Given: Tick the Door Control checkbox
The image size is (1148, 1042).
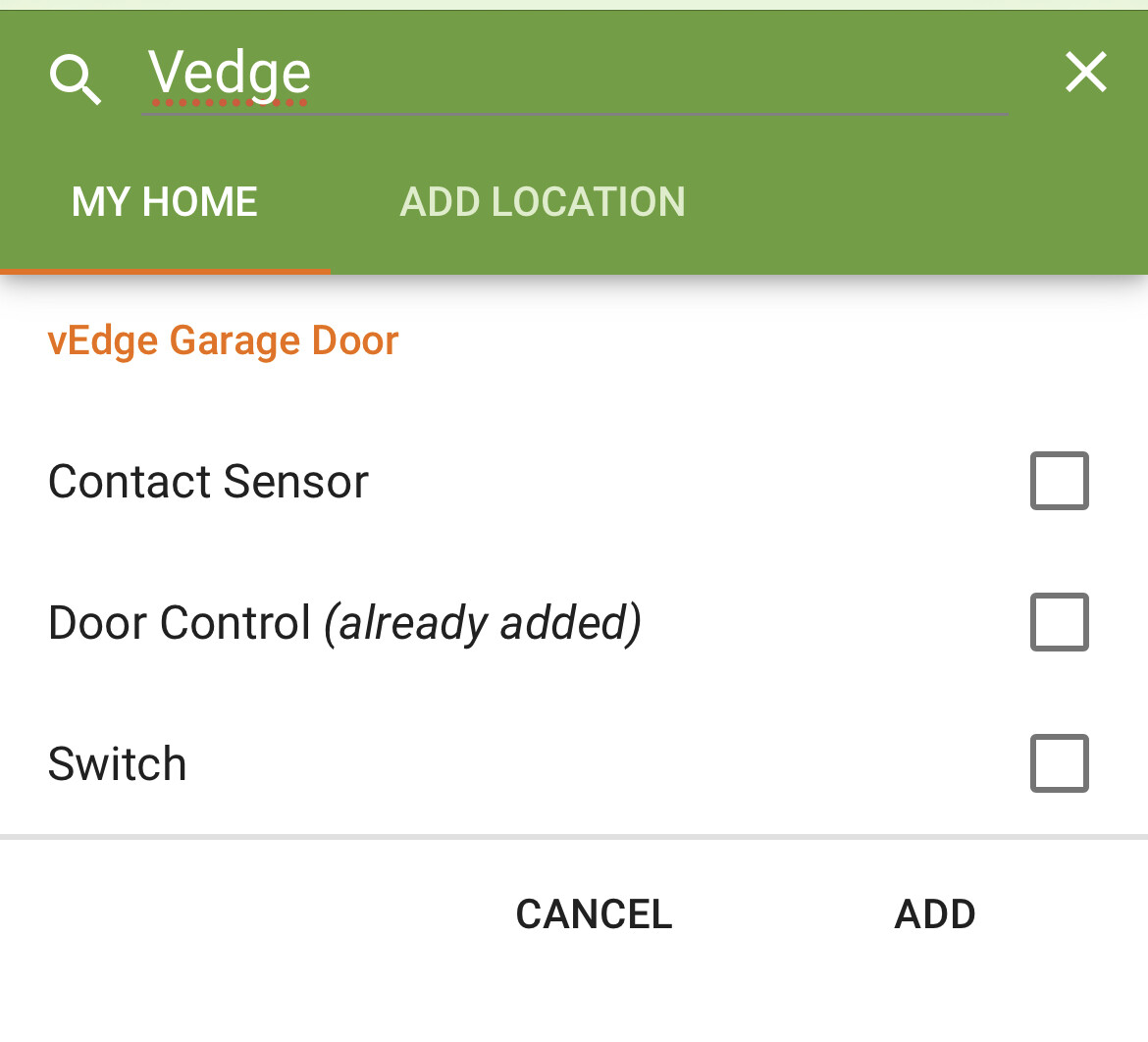Looking at the screenshot, I should tap(1060, 622).
